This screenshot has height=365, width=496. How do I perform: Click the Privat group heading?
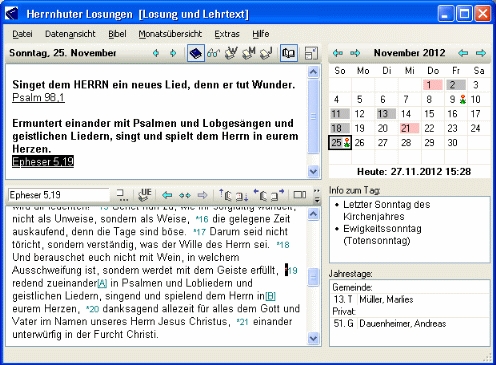(344, 312)
